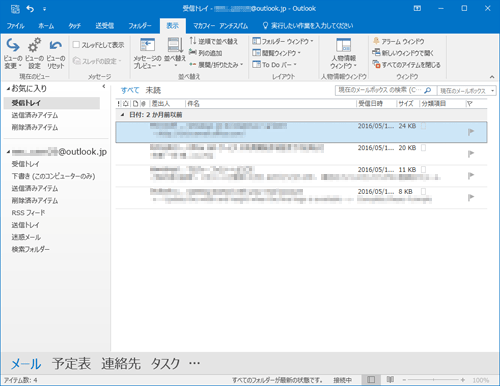Click send/receive icon in quick access toolbar
Viewport: 500px width, 386px height.
pyautogui.click(x=15, y=9)
